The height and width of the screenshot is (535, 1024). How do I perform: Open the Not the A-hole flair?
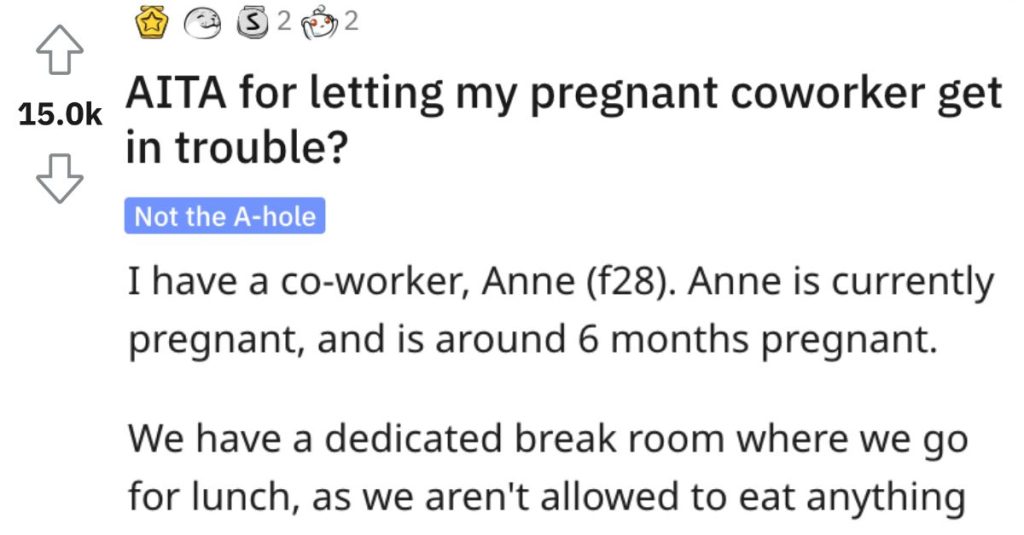point(225,216)
